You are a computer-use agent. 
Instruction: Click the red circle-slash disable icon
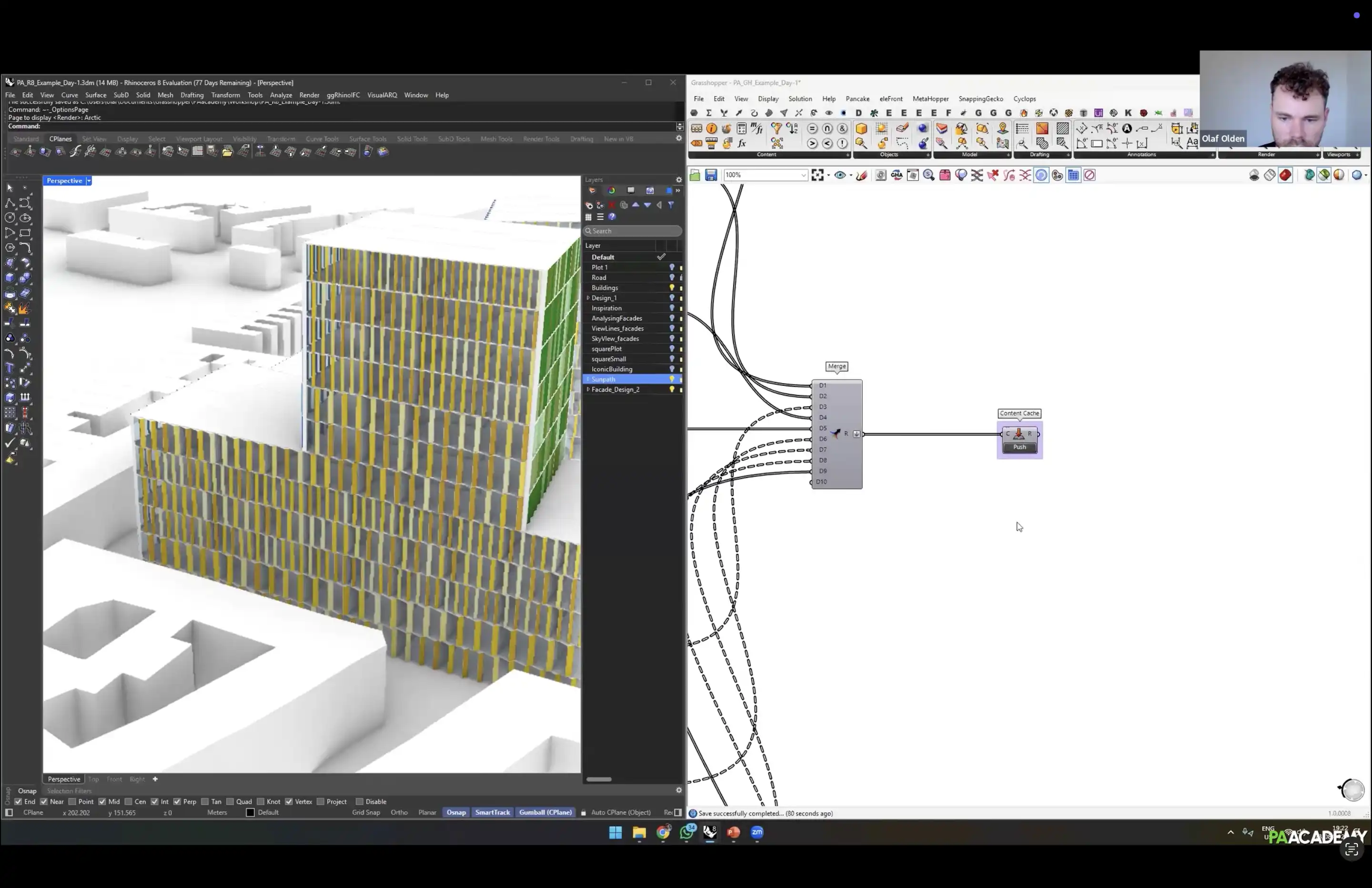[1090, 175]
